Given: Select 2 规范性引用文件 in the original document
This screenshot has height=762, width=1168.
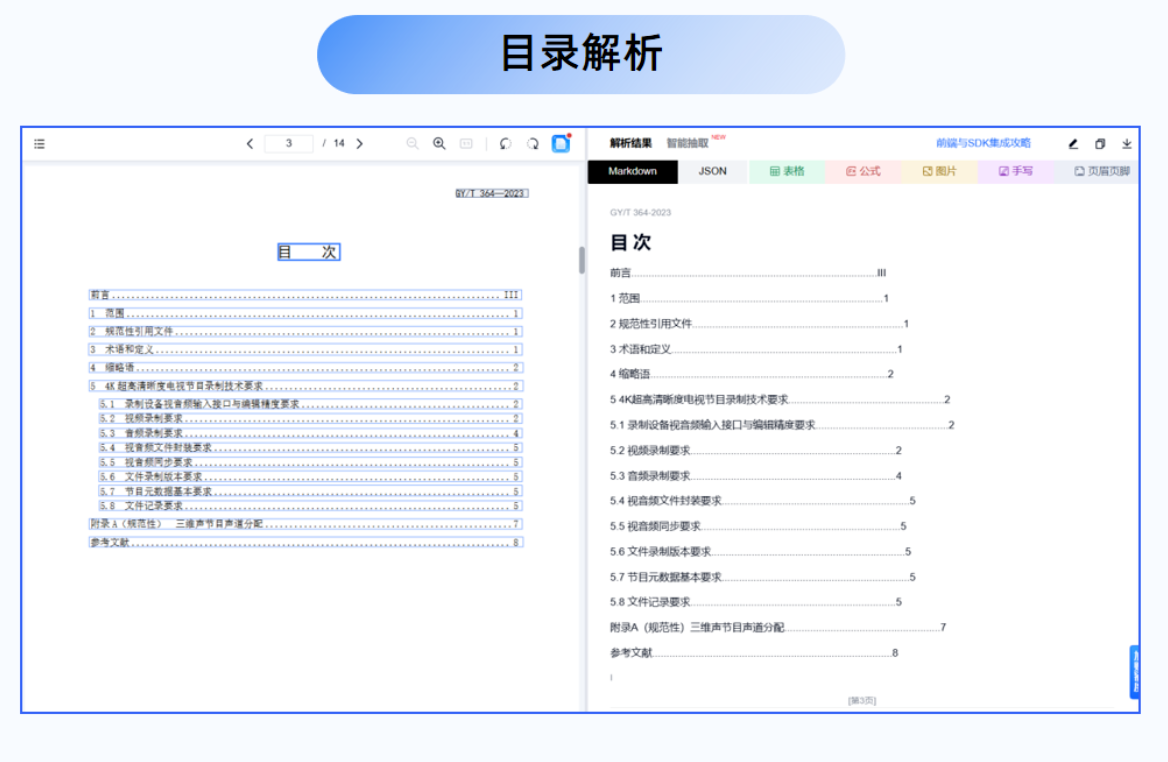Looking at the screenshot, I should [x=305, y=331].
